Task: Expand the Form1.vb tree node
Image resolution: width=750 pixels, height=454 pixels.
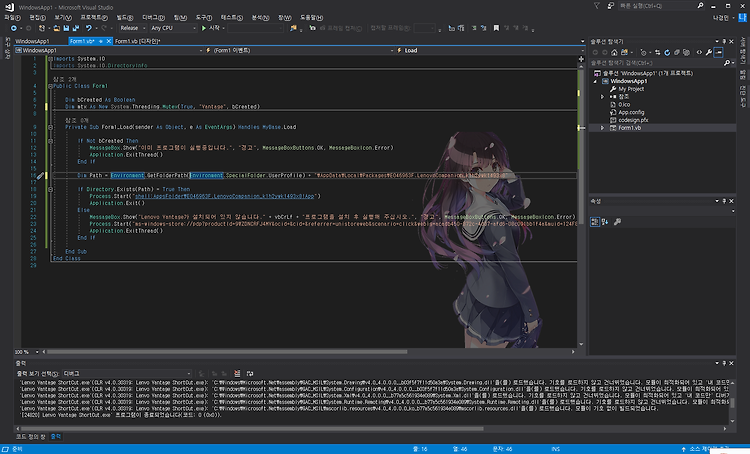Action: 603,128
